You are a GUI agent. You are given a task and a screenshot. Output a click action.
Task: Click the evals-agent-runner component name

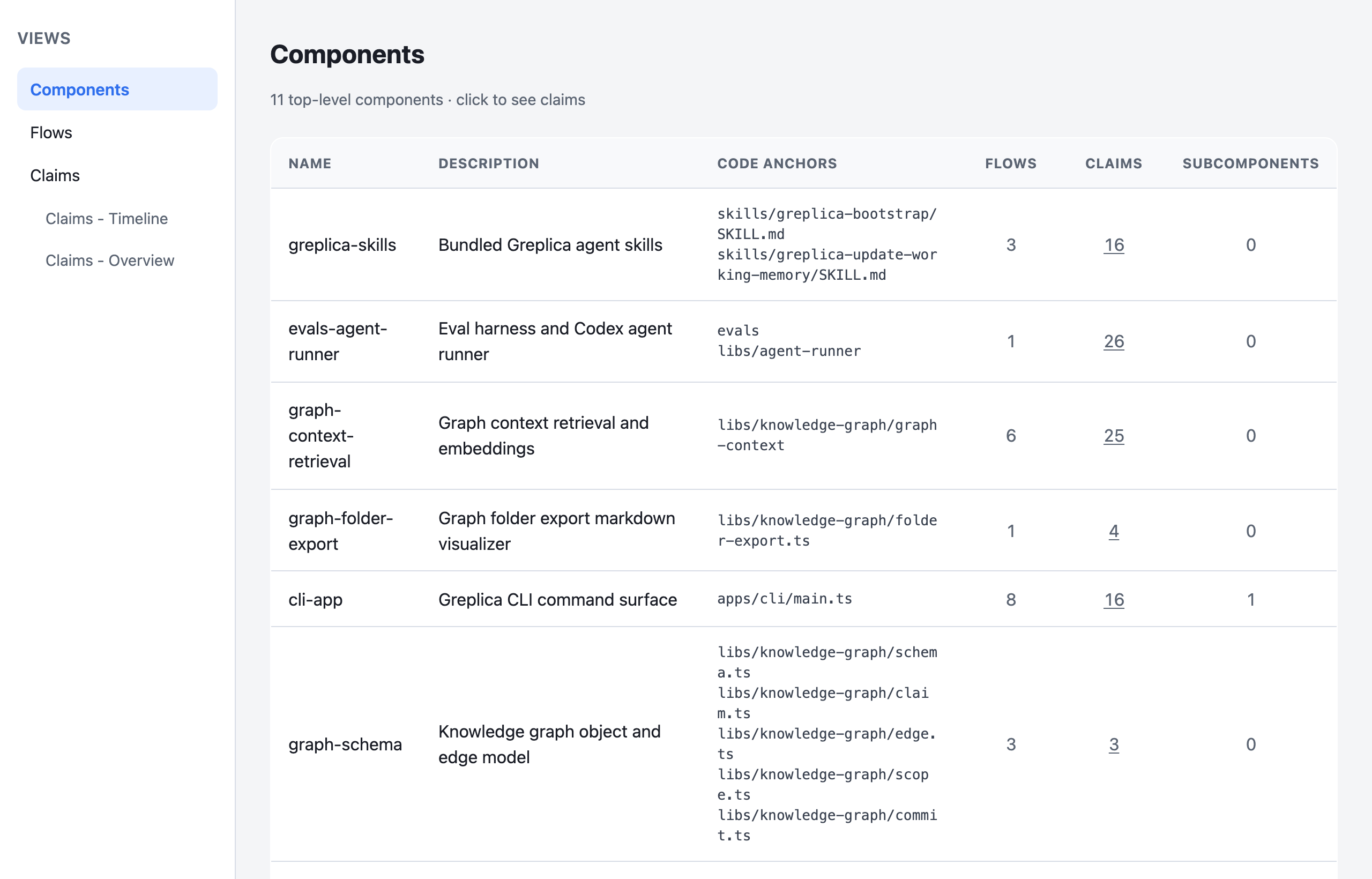(x=337, y=341)
